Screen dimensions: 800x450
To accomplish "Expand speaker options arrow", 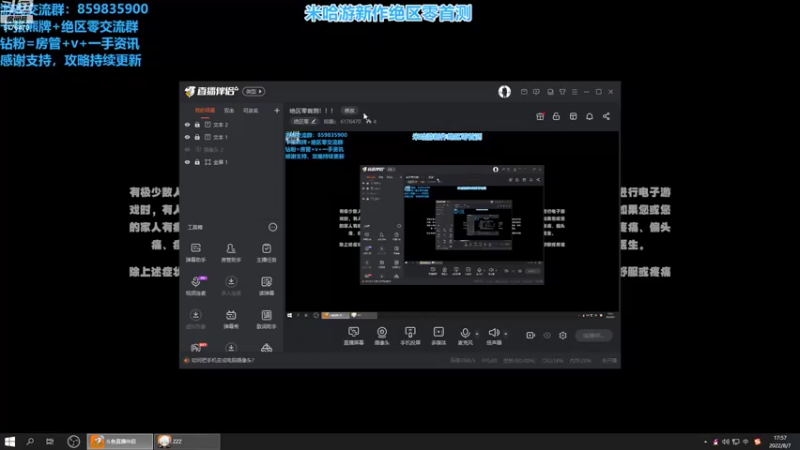I will (x=506, y=334).
